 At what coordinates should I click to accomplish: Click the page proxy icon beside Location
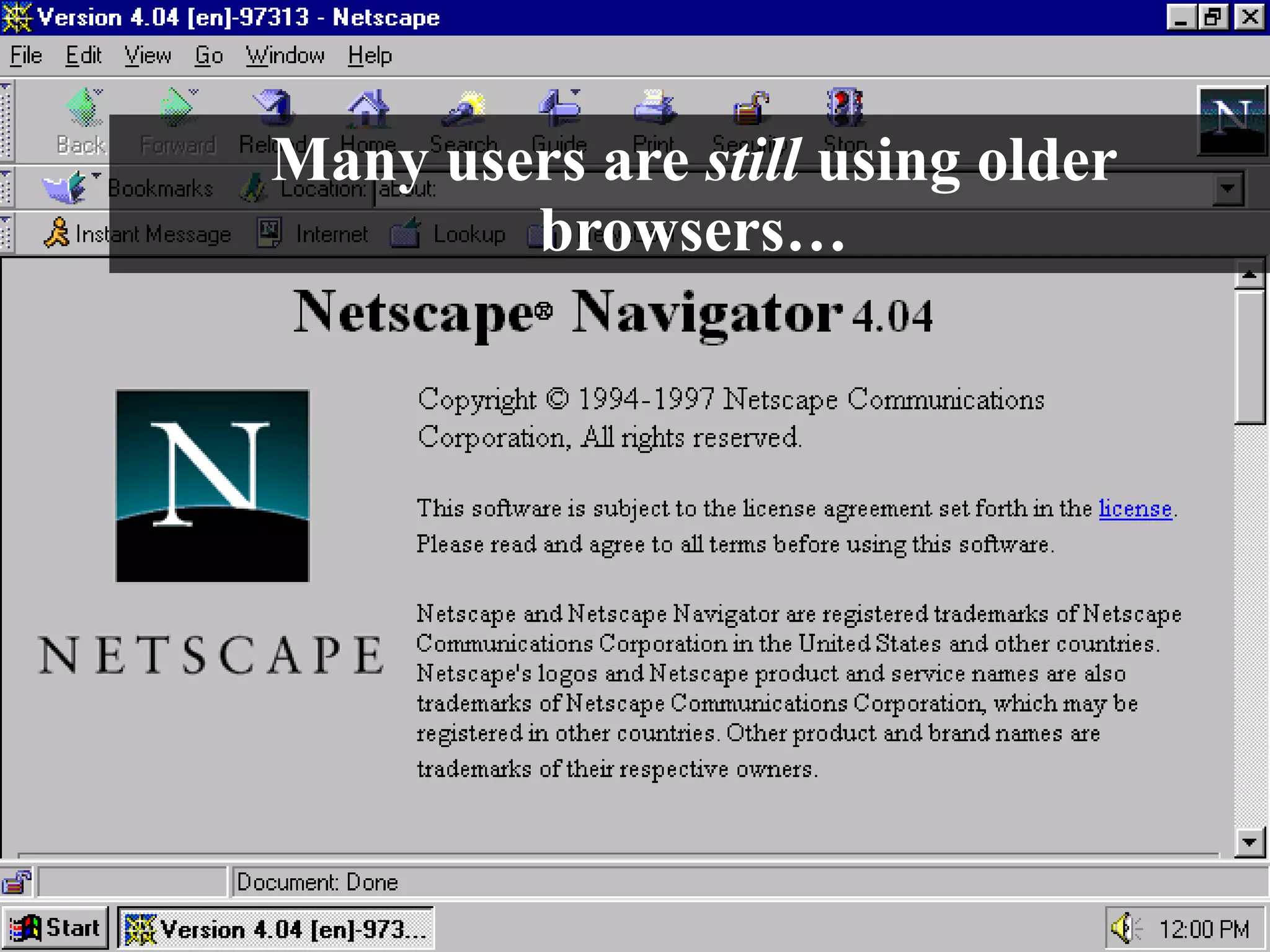click(252, 188)
